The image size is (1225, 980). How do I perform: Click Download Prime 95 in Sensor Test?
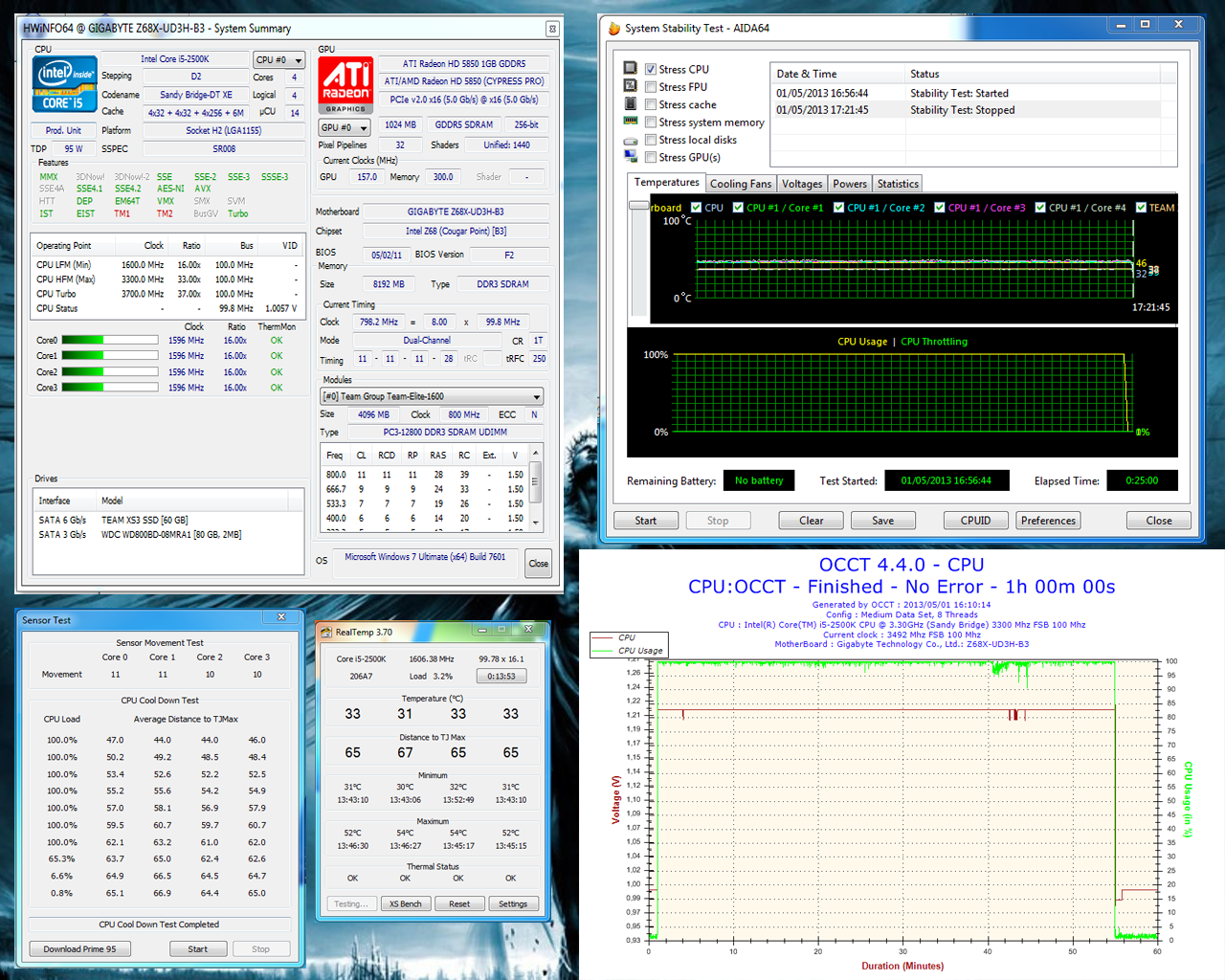[x=79, y=948]
